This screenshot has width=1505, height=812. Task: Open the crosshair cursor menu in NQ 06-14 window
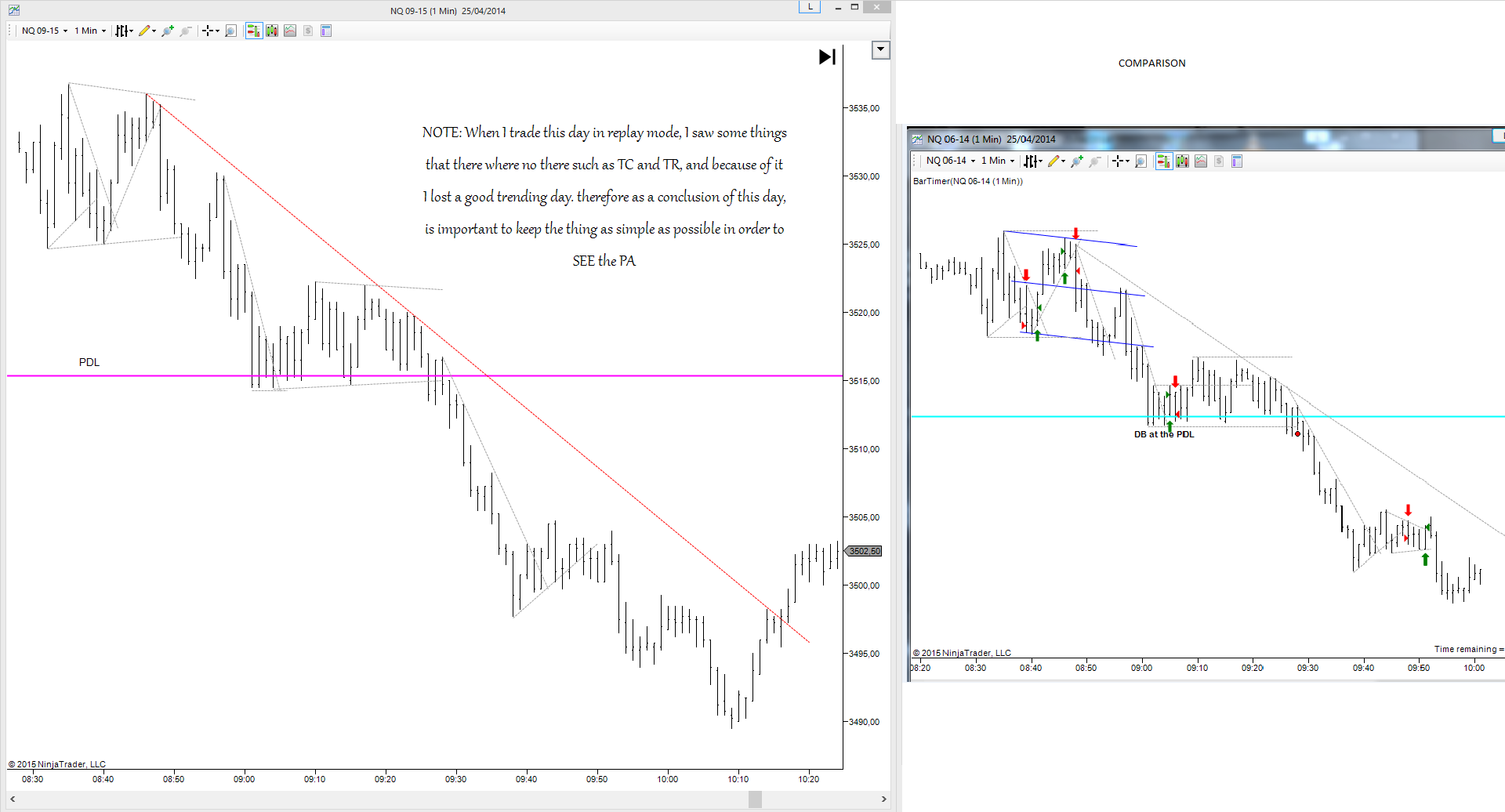(1120, 161)
